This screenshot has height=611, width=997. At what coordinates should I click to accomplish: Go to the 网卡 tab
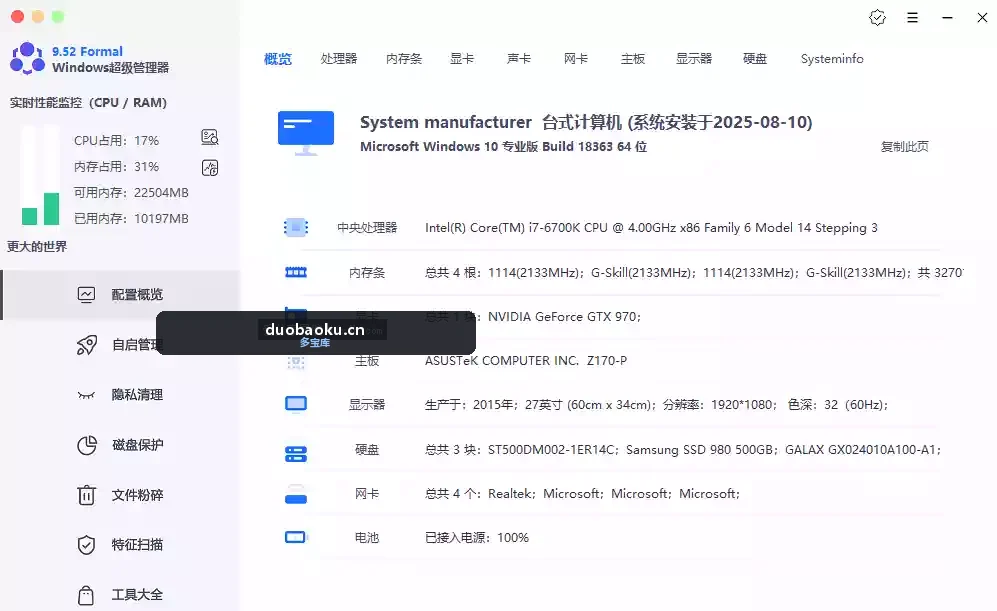(575, 59)
